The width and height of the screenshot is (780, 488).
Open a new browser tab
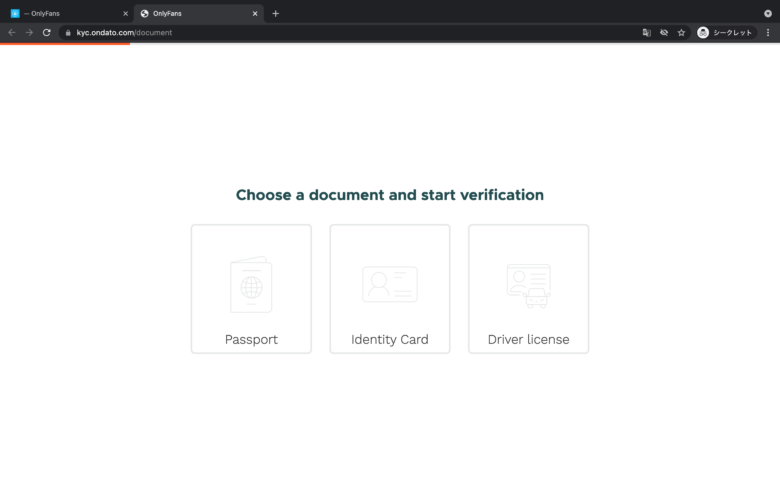point(276,13)
